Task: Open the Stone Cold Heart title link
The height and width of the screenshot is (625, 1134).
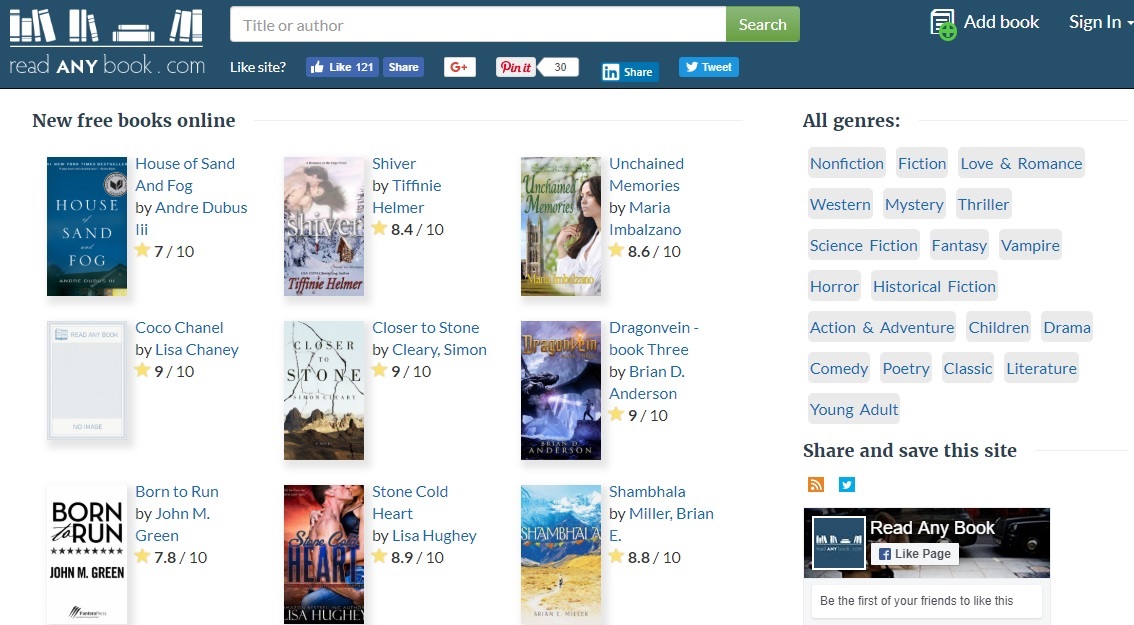Action: (410, 503)
